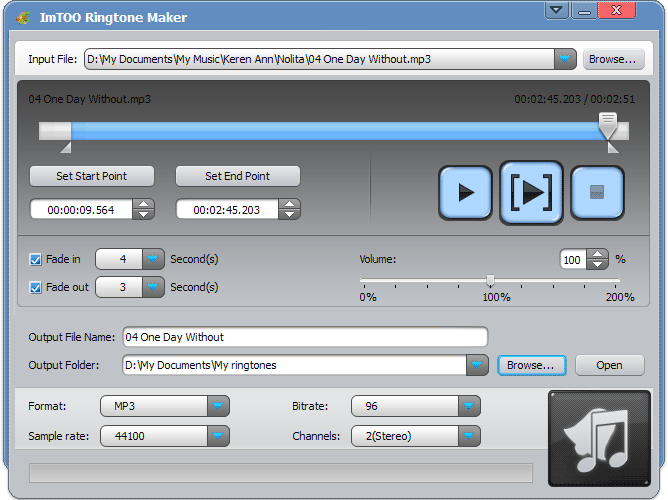Screen dimensions: 668x500
Task: Click the Play button
Action: click(x=466, y=193)
